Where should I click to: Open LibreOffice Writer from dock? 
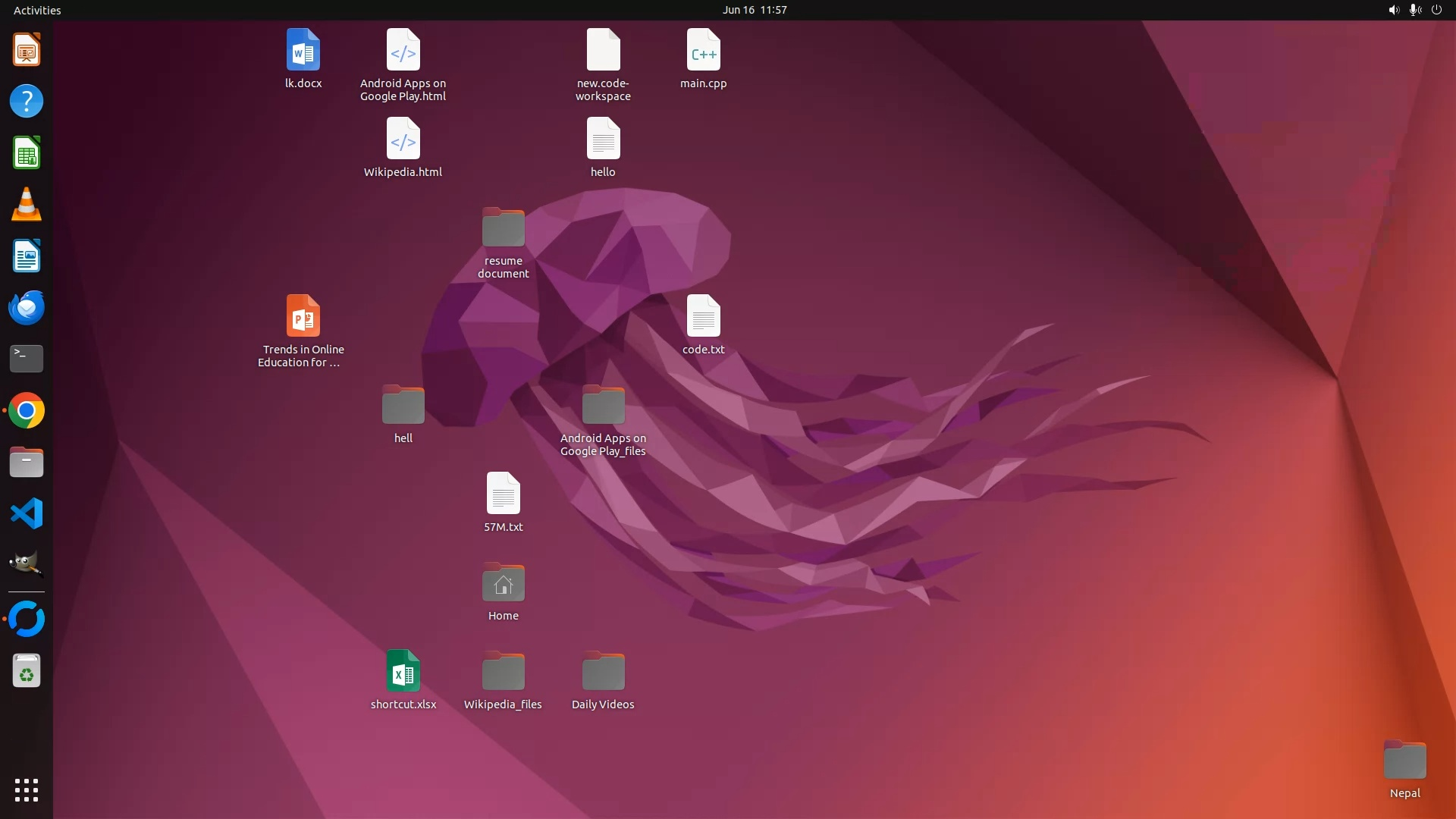27,256
